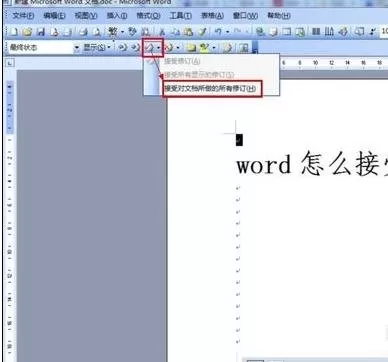Viewport: 388px width, 362px height.
Task: Click the Insert Hyperlink icon
Action: pyautogui.click(x=260, y=32)
